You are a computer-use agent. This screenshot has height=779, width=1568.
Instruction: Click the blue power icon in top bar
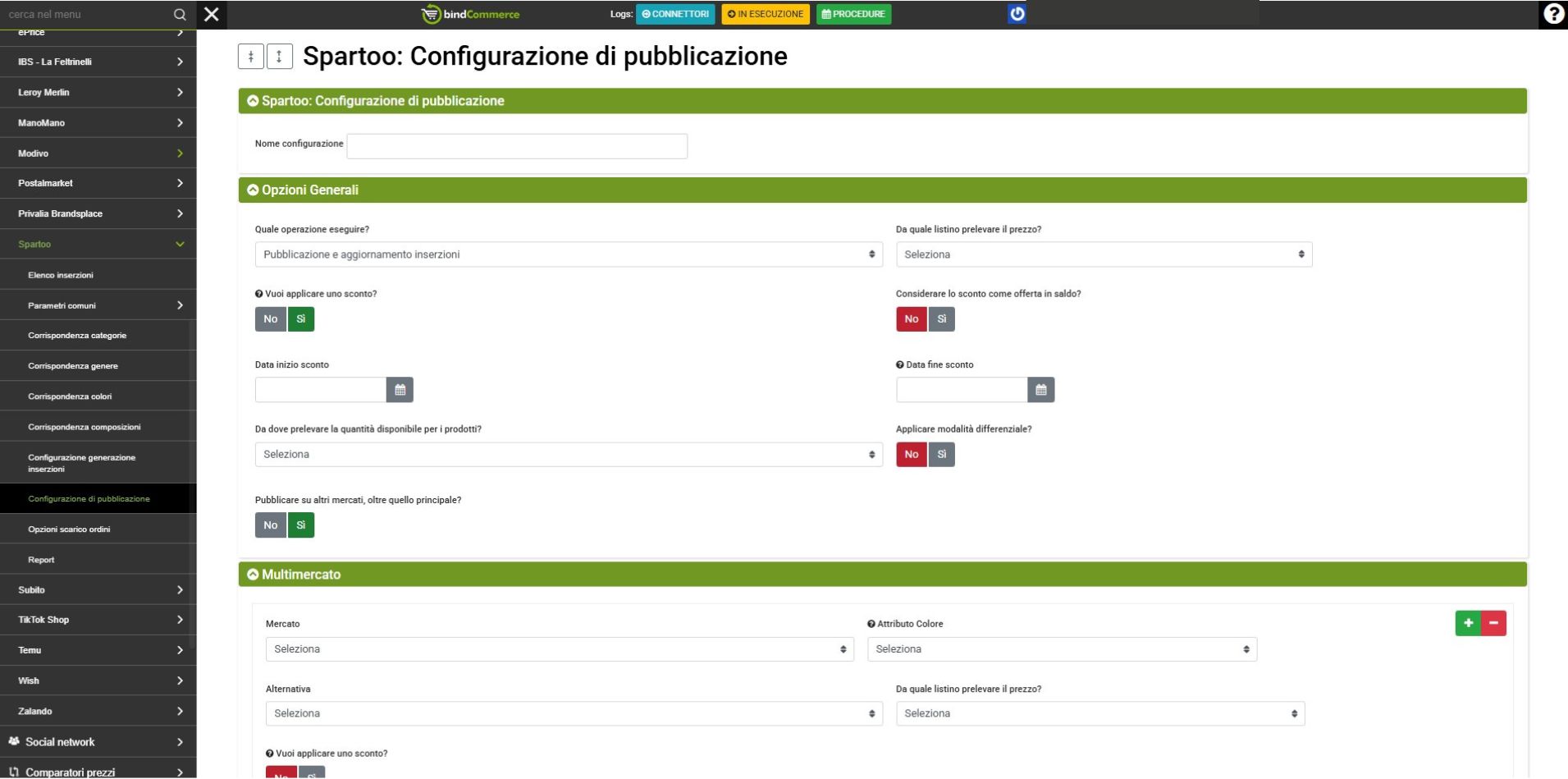[x=1017, y=14]
